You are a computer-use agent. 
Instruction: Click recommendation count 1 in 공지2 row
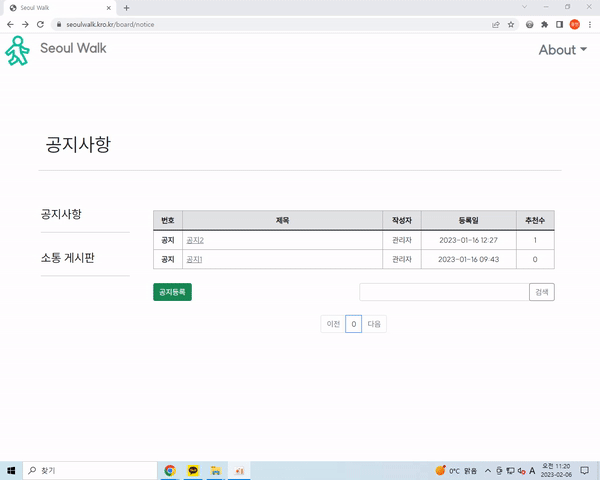click(535, 240)
